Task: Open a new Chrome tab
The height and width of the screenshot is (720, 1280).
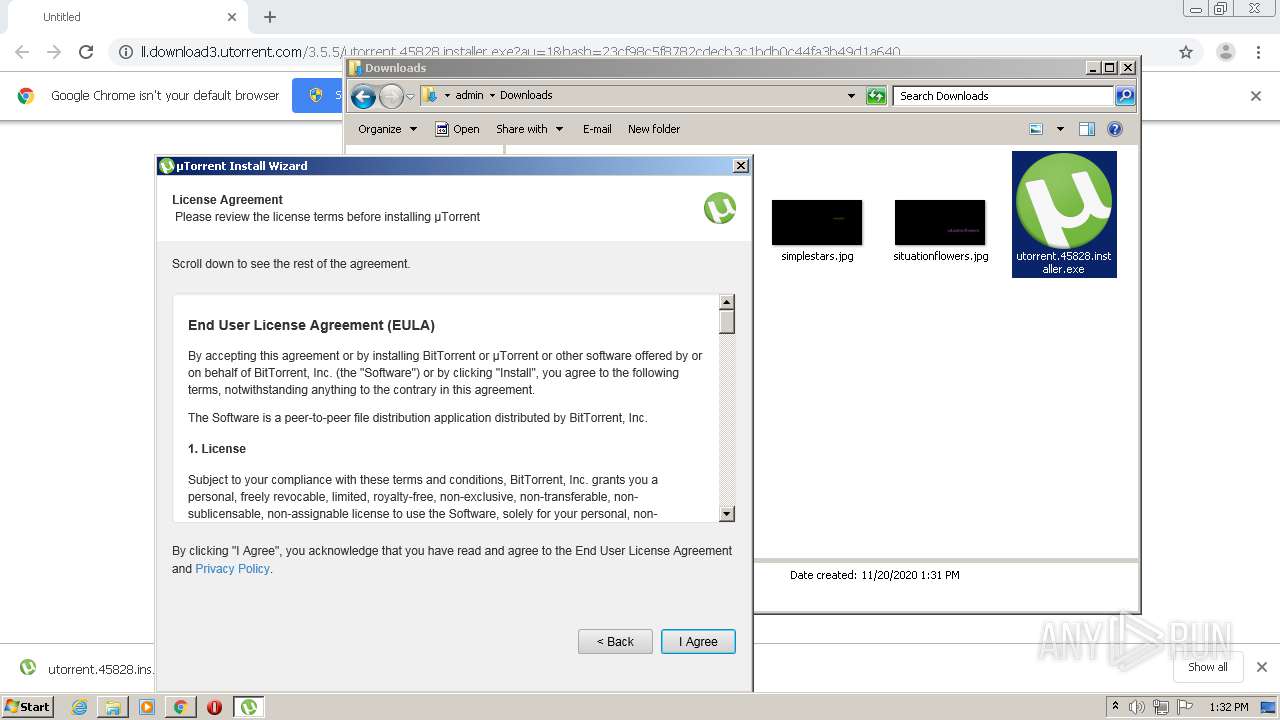Action: point(270,17)
